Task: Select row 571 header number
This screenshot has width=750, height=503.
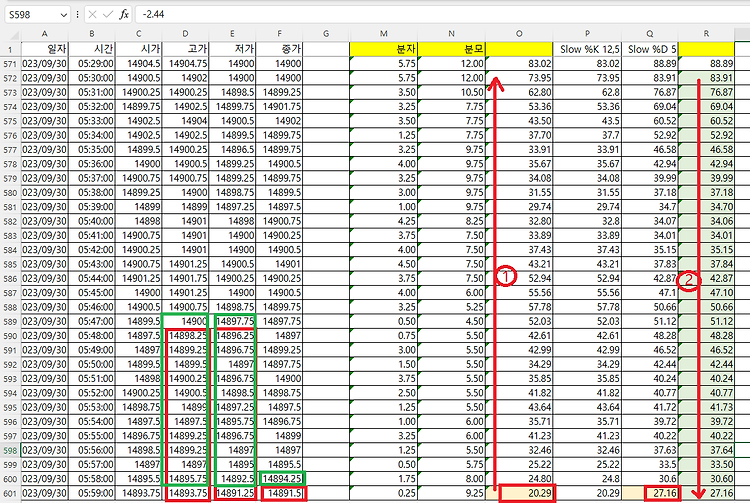Action: (10, 64)
